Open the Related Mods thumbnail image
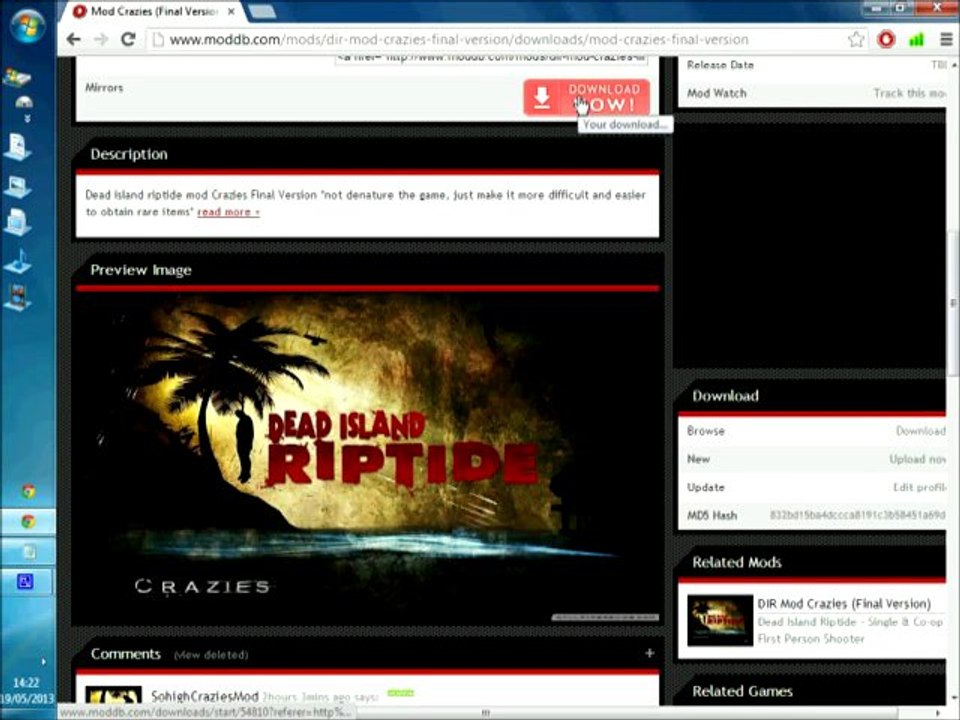Viewport: 960px width, 720px height. click(x=720, y=620)
